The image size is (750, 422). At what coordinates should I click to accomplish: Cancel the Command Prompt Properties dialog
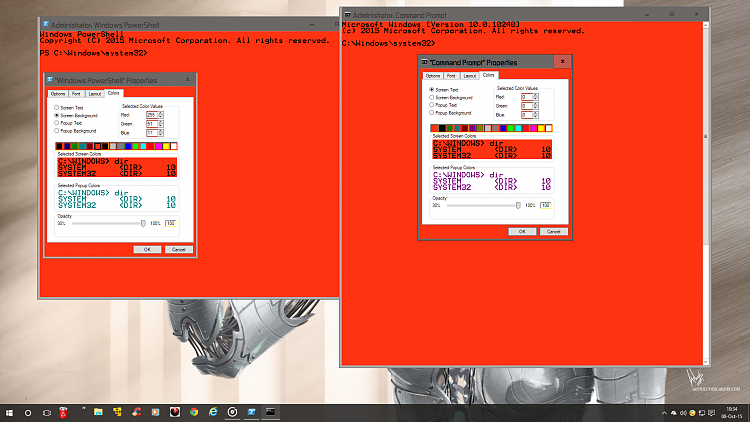[553, 231]
